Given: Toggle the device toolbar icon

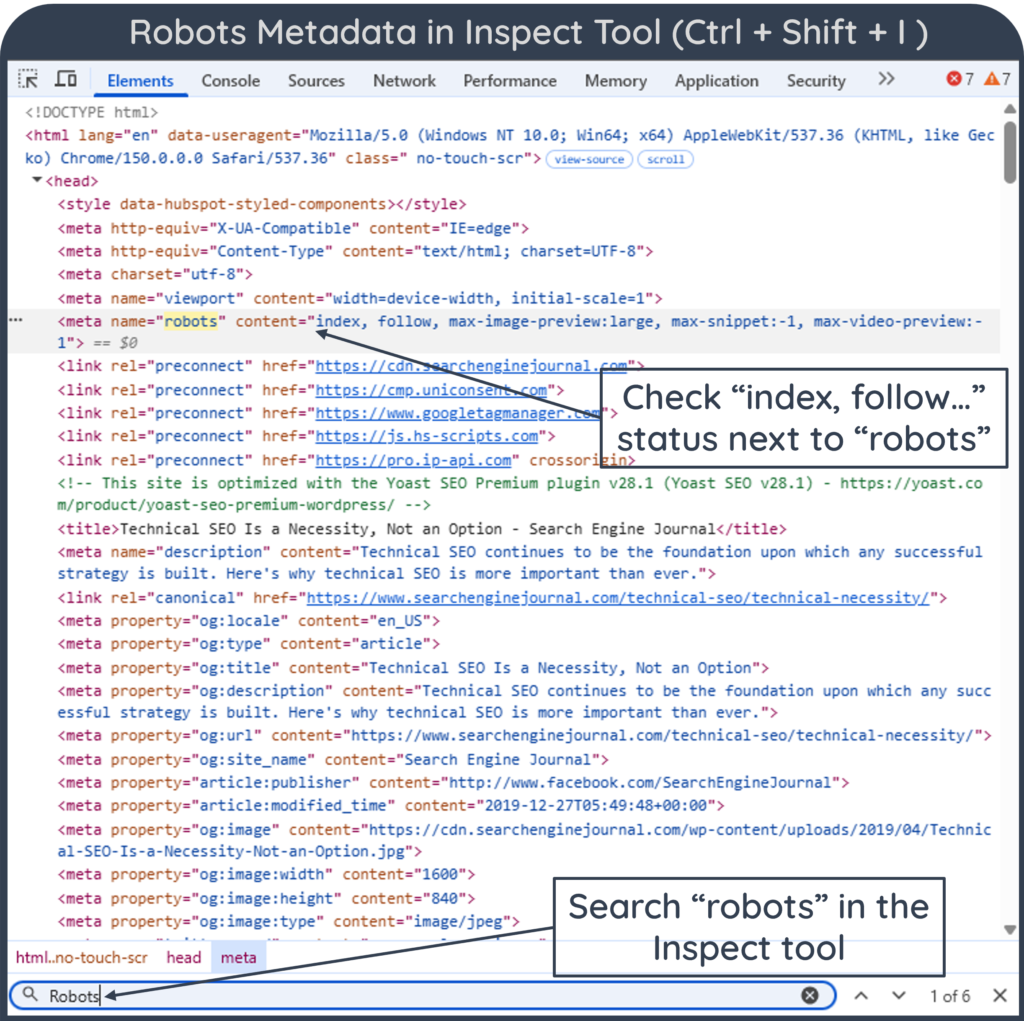Looking at the screenshot, I should (x=66, y=79).
